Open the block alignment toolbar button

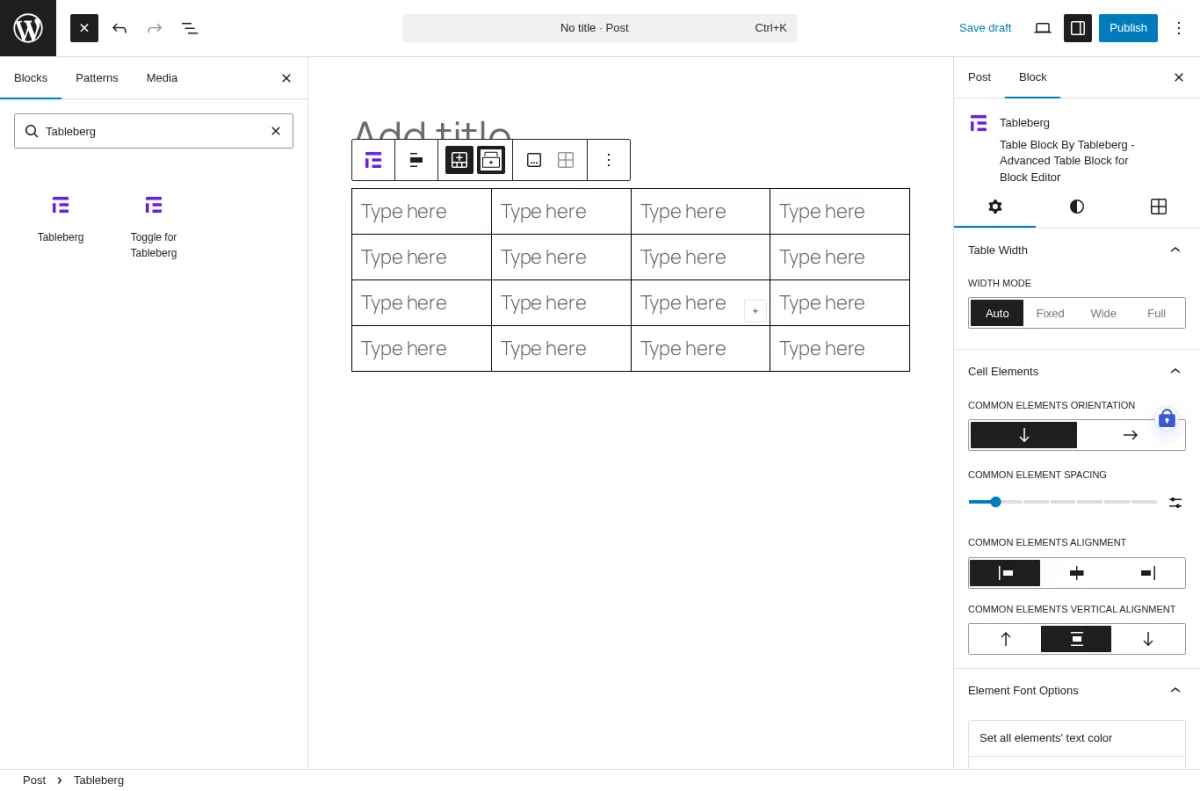click(x=416, y=160)
